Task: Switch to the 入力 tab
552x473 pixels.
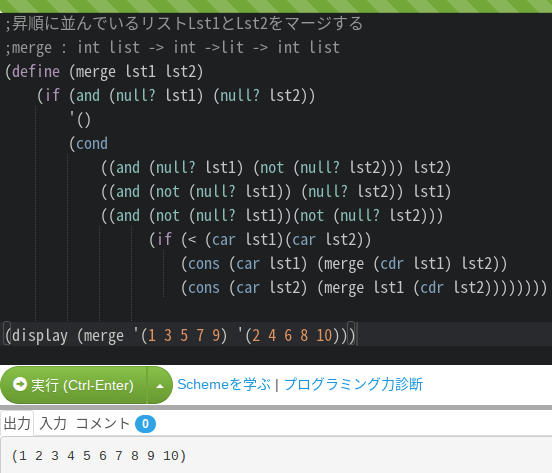Action: pos(53,423)
